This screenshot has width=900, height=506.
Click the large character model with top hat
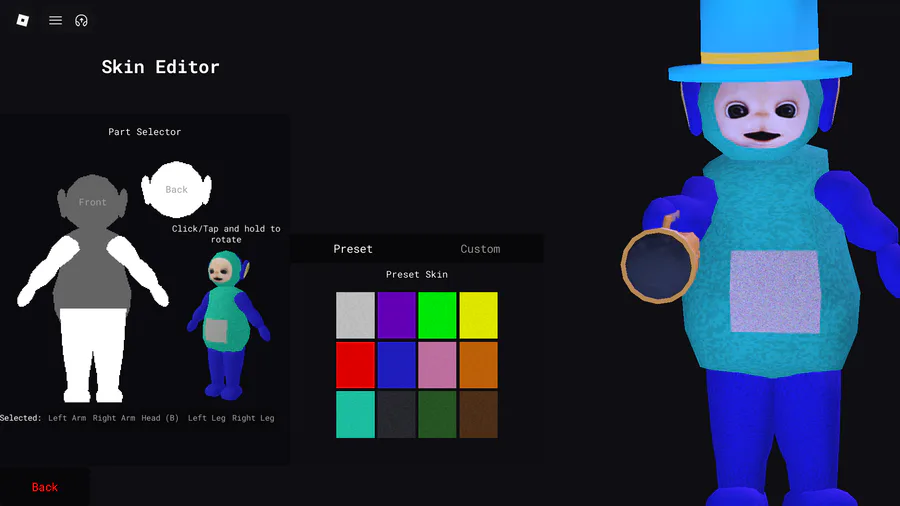click(763, 252)
